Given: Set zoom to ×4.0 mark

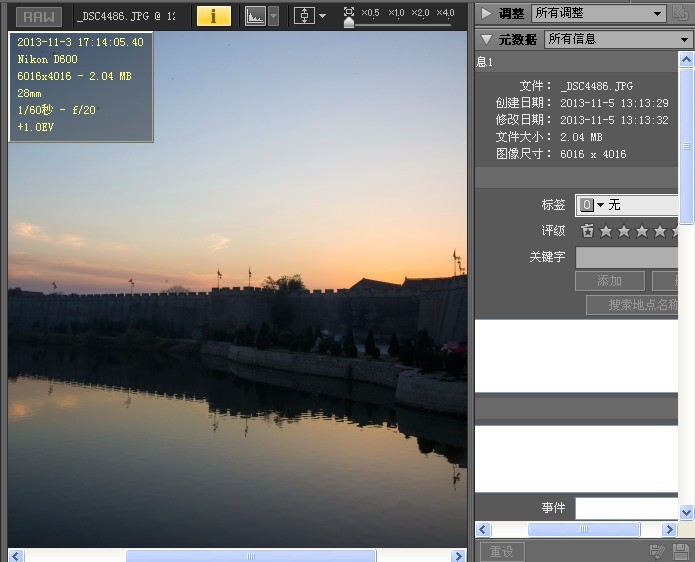Looking at the screenshot, I should (445, 13).
